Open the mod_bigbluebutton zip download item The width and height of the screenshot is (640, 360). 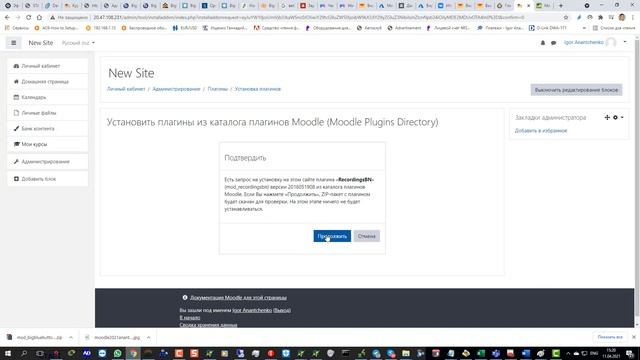(36, 338)
